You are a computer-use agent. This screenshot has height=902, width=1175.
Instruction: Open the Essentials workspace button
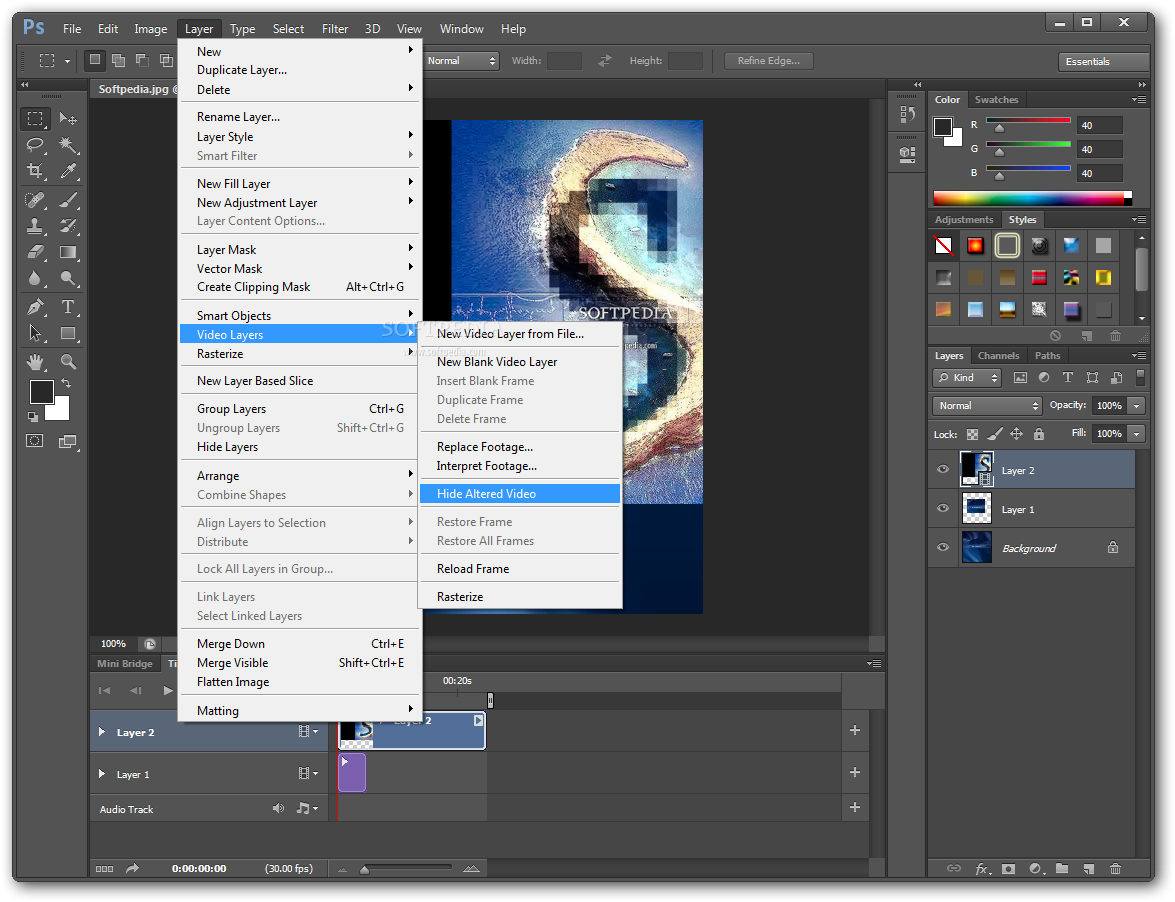point(1103,61)
